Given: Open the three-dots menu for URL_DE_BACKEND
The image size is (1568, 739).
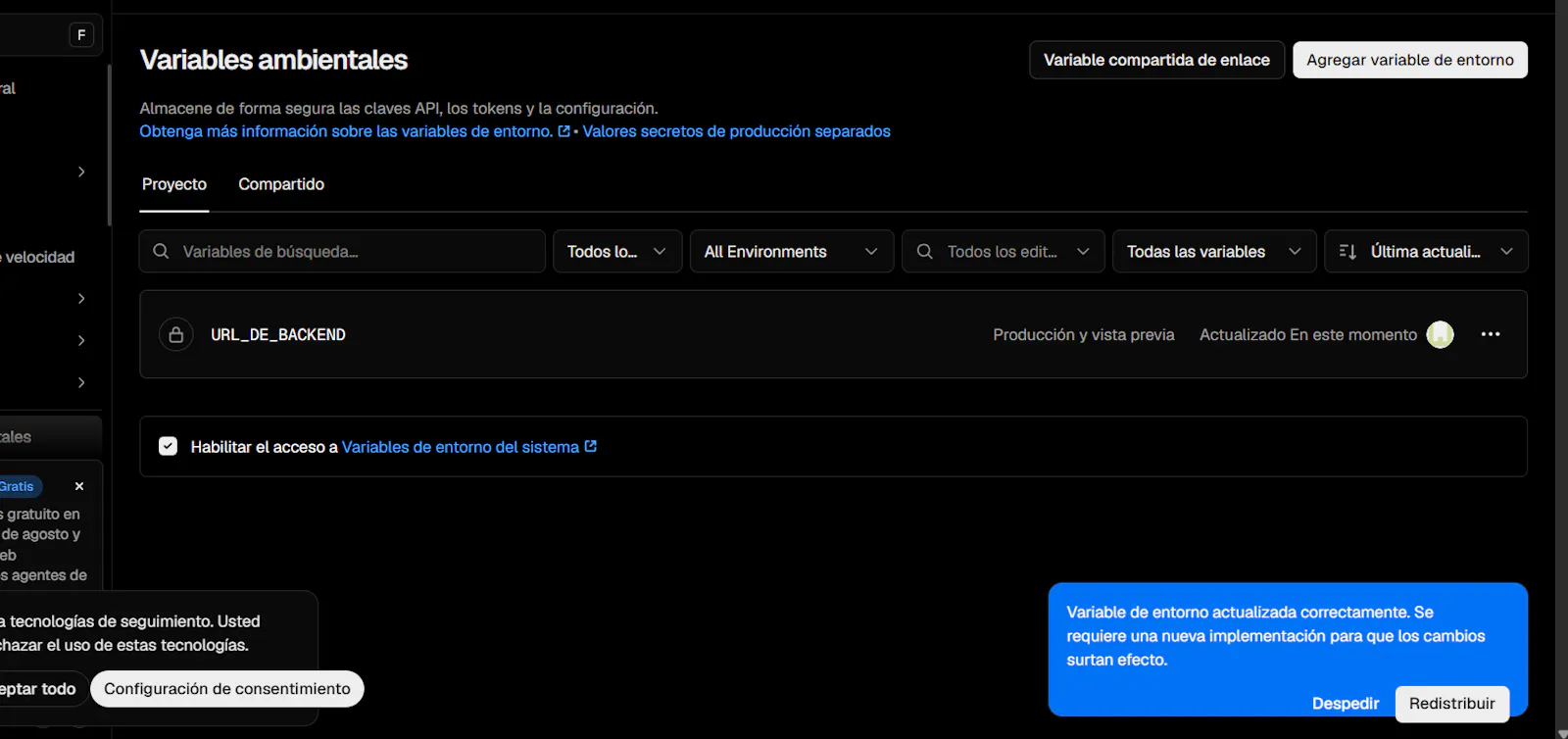Looking at the screenshot, I should [x=1491, y=334].
